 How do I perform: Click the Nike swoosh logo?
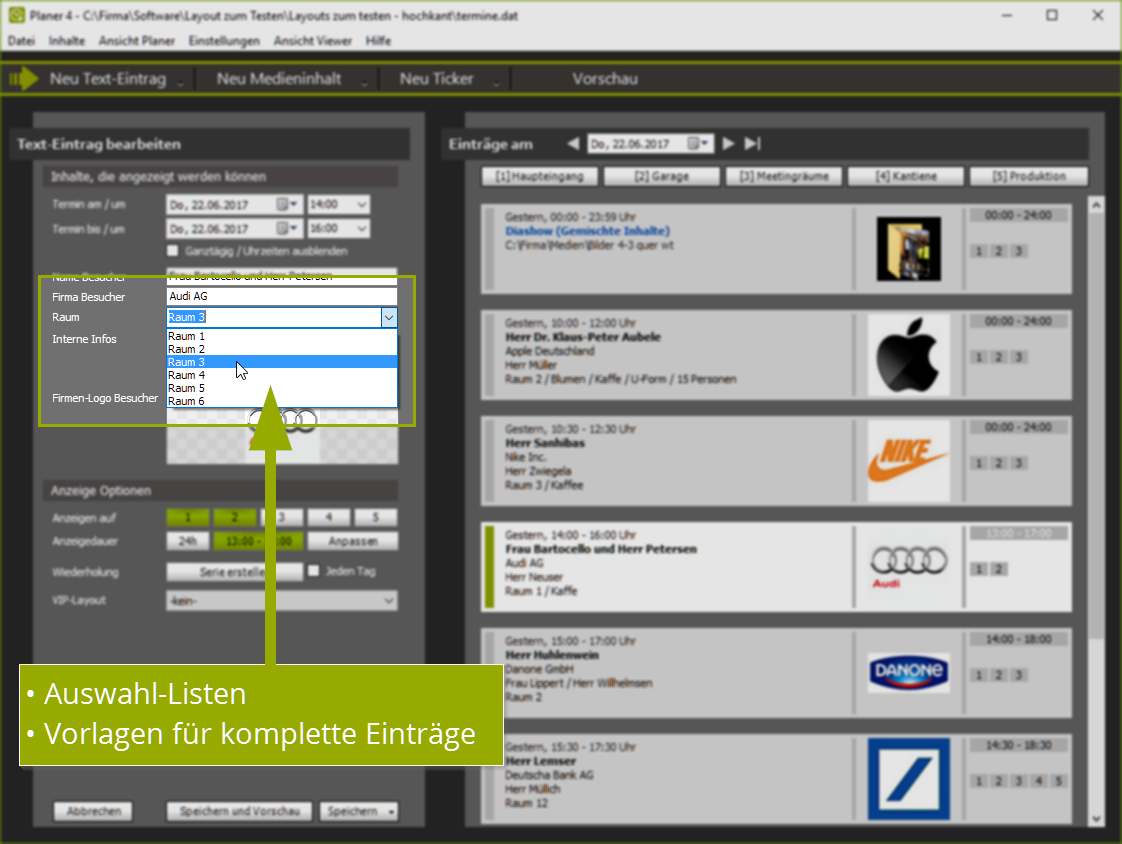click(907, 459)
